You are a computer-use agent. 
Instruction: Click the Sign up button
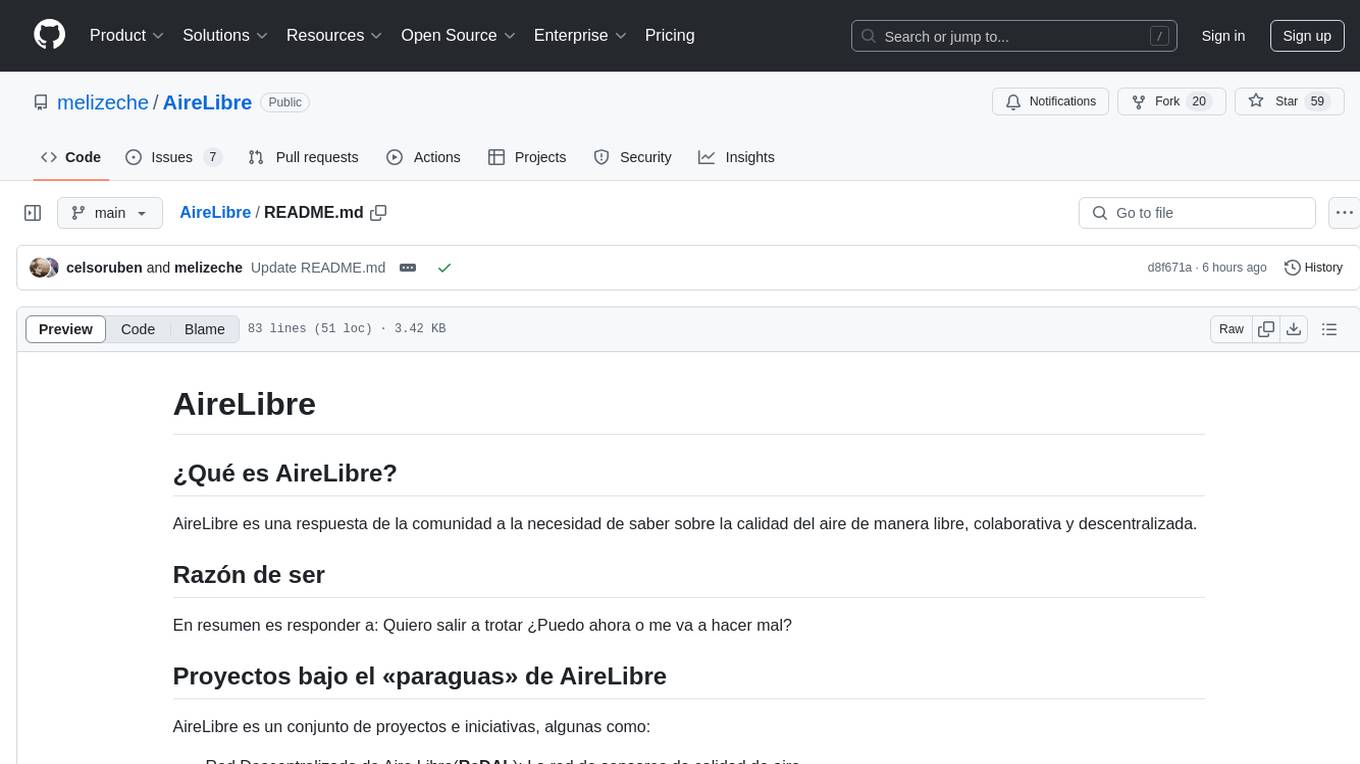tap(1307, 36)
